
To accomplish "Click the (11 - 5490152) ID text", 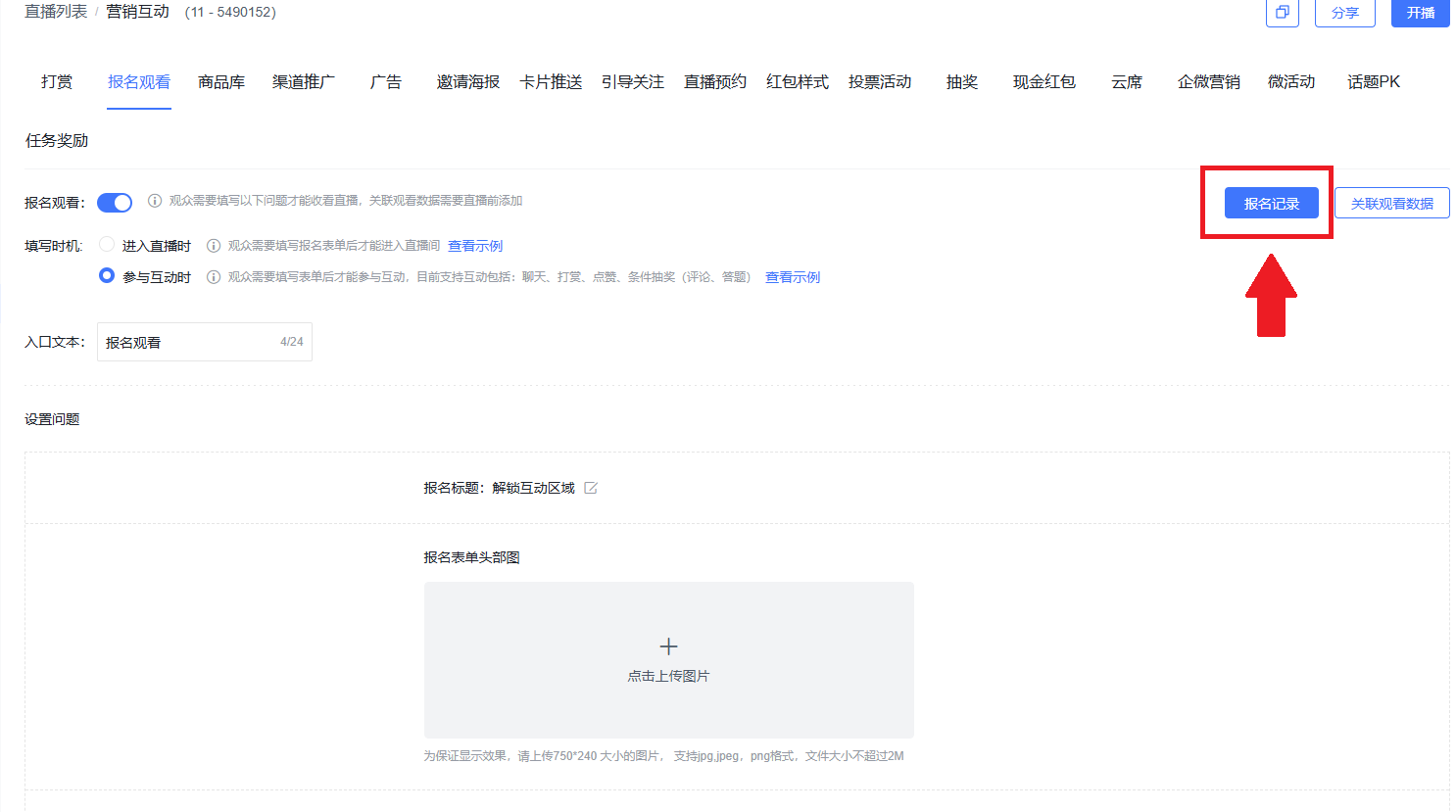I will (x=230, y=13).
